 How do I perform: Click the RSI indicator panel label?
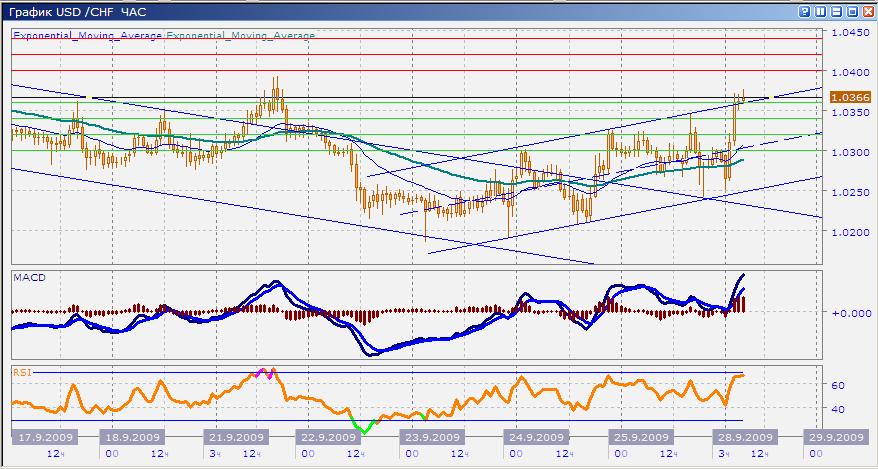click(x=21, y=371)
